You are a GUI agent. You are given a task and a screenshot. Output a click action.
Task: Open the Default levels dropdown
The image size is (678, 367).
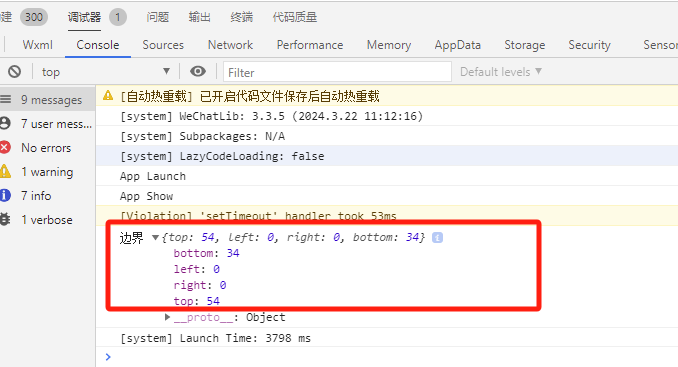click(x=501, y=72)
